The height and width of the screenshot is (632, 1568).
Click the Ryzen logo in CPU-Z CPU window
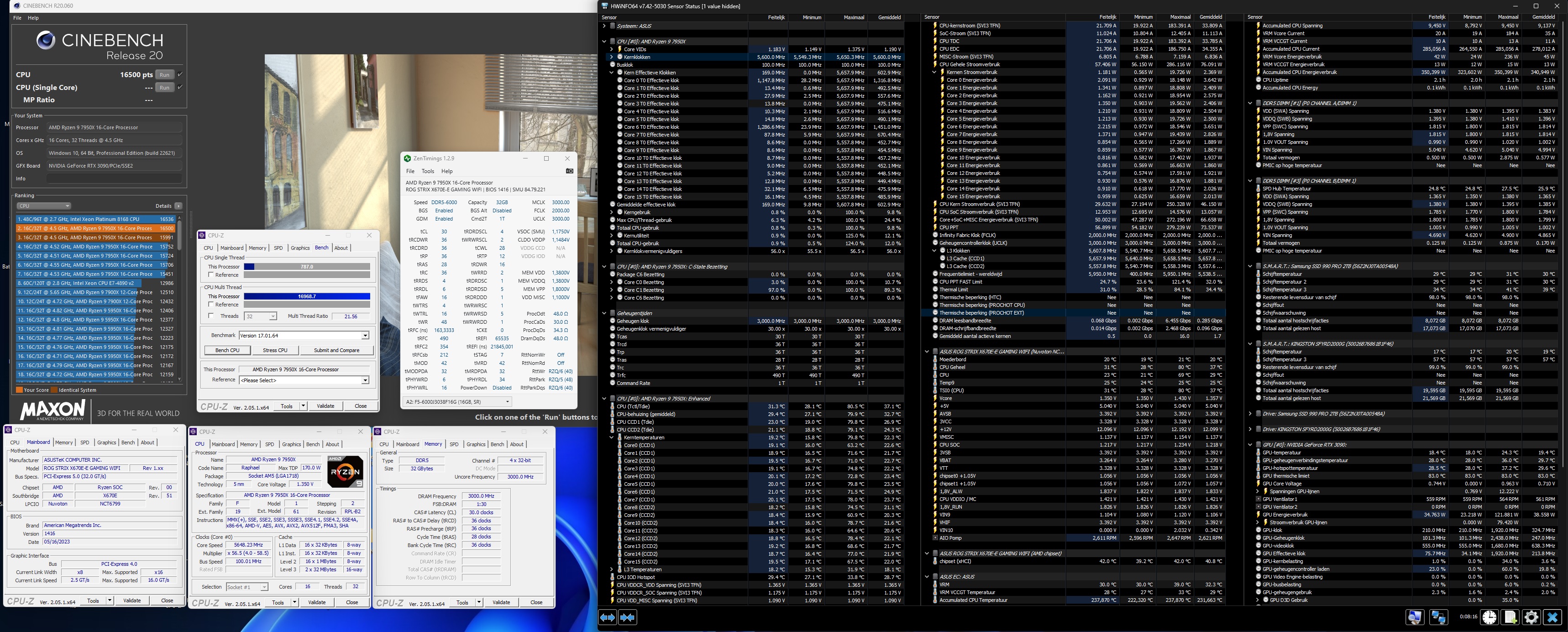345,471
